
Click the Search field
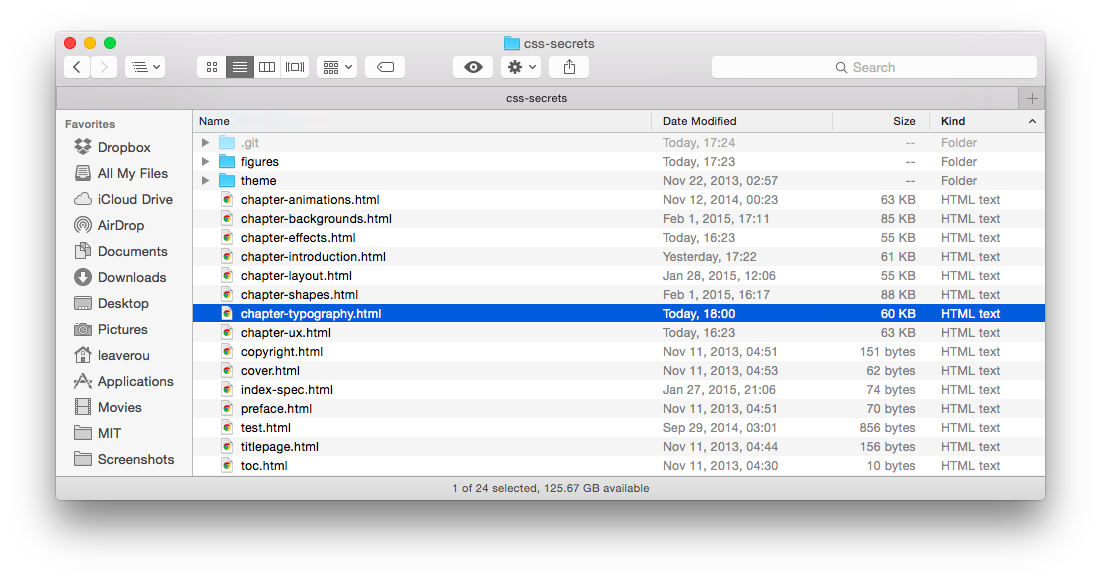click(x=873, y=67)
